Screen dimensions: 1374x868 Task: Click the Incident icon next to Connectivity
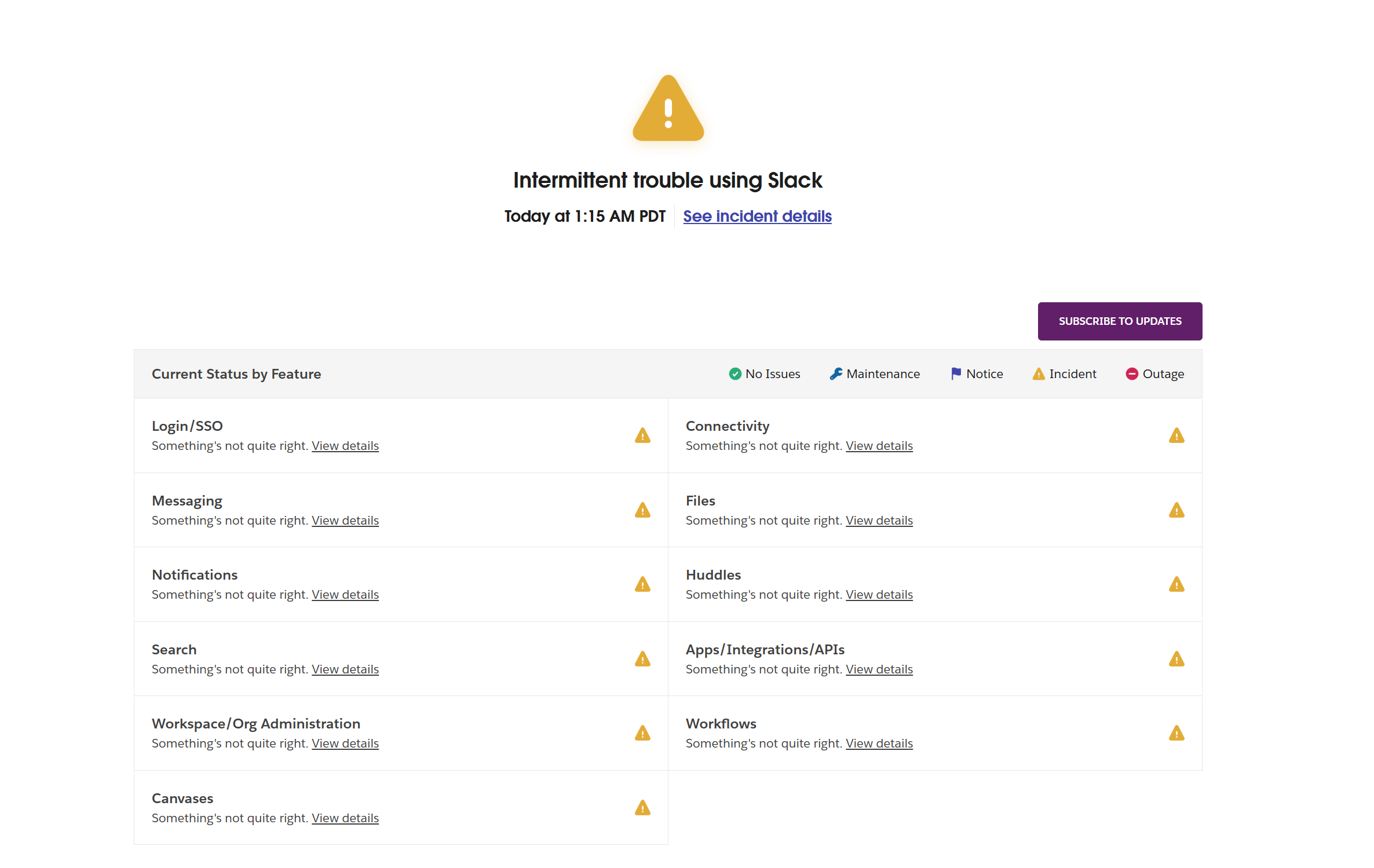click(1177, 436)
